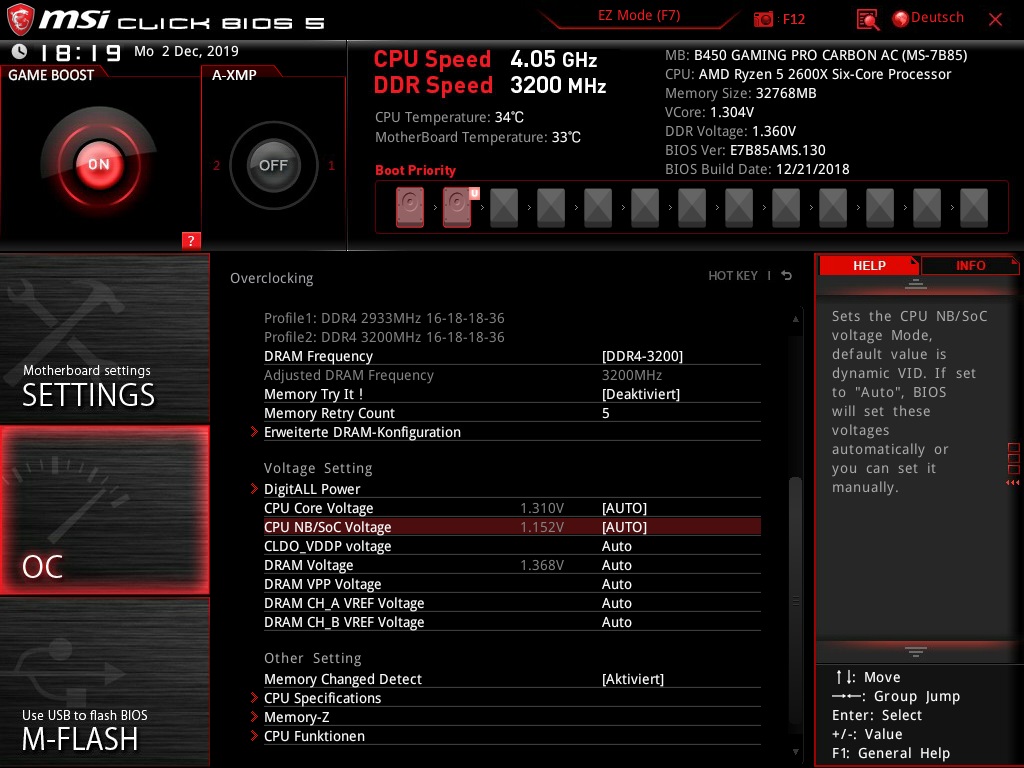This screenshot has height=768, width=1024.
Task: Open M-FLASH BIOS flashing section
Action: (104, 682)
